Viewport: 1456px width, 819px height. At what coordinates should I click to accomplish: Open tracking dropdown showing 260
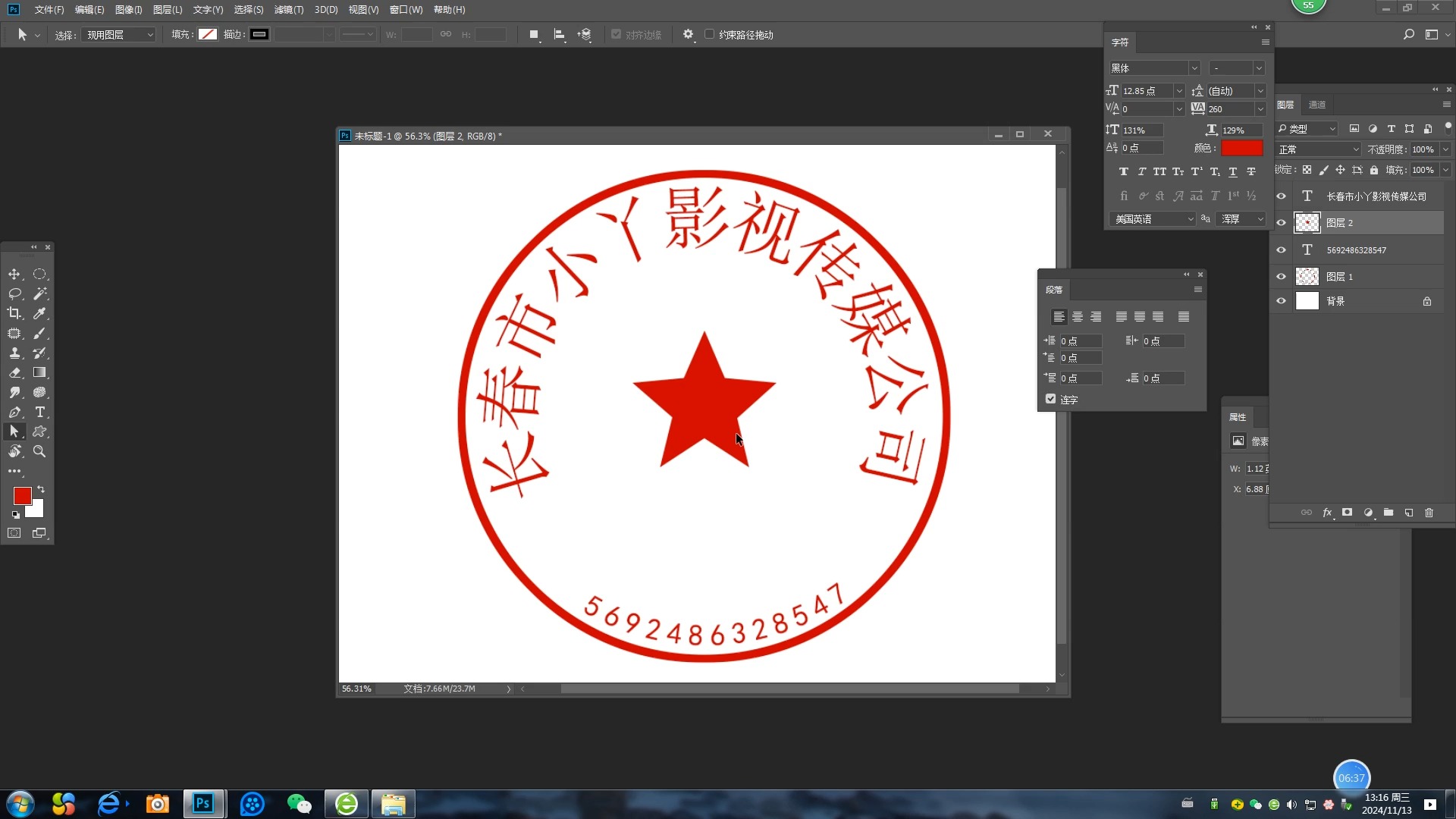click(1260, 109)
